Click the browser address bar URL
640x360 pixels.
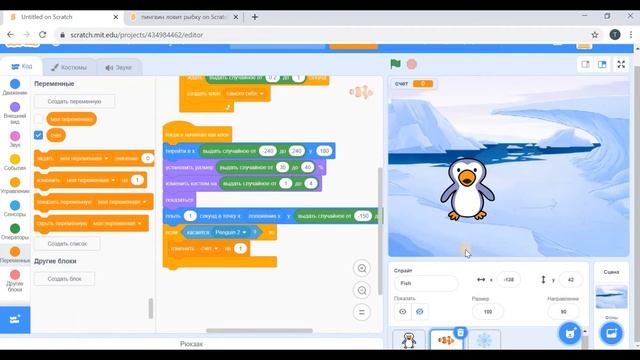point(136,35)
